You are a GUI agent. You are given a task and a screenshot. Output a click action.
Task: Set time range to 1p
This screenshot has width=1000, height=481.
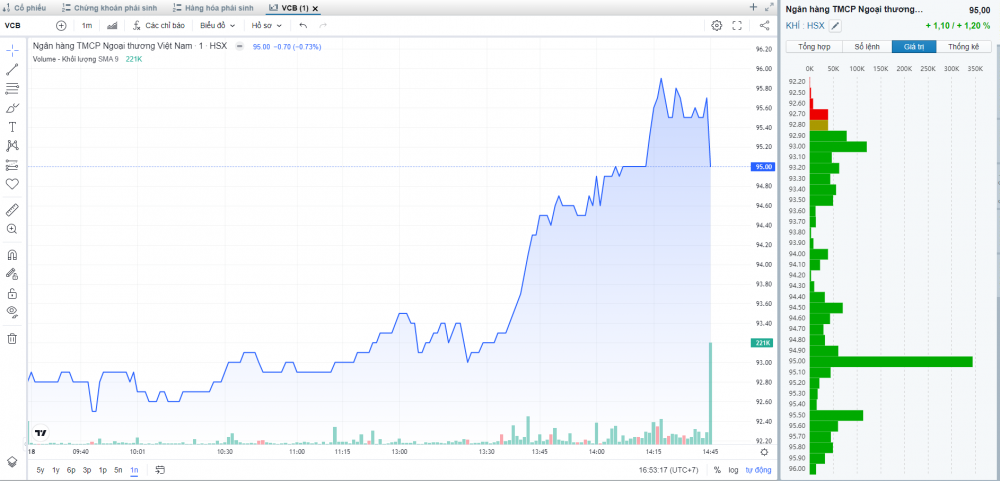coord(103,470)
